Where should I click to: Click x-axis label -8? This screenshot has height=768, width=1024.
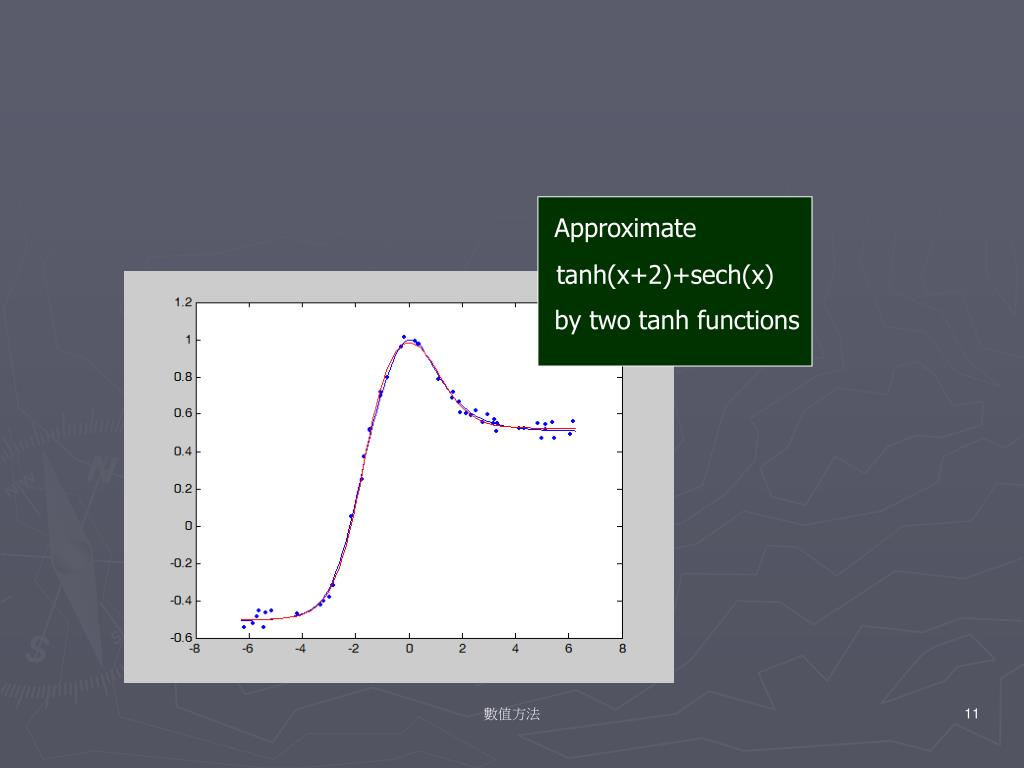[x=195, y=649]
